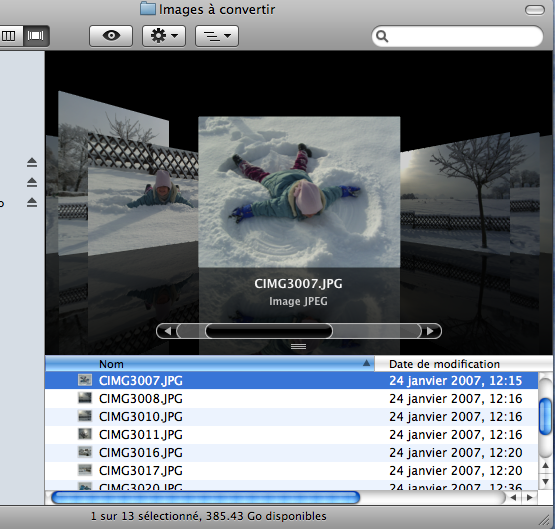
Task: Click the window resize corner grip
Action: pos(544,519)
